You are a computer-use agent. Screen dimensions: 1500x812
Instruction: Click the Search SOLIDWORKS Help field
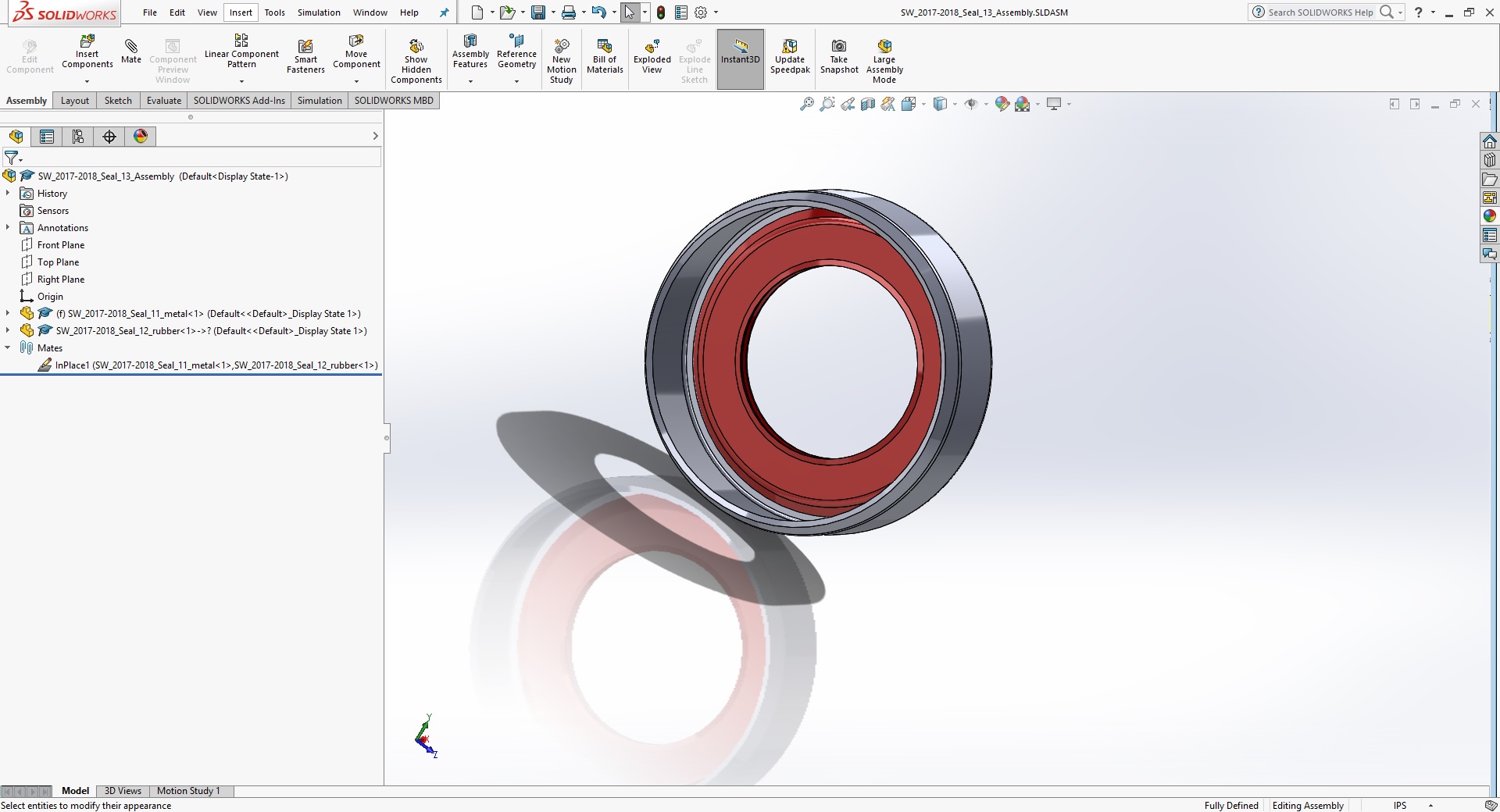tap(1320, 12)
